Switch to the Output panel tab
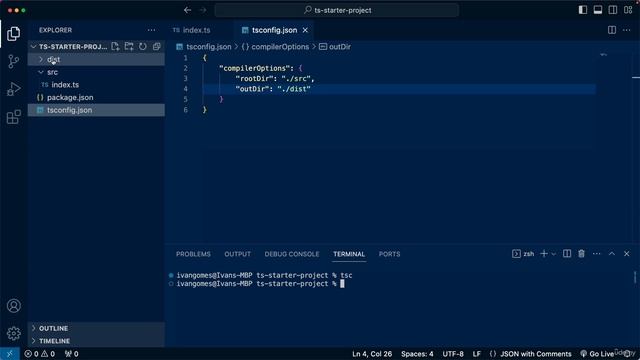The height and width of the screenshot is (360, 640). (237, 254)
